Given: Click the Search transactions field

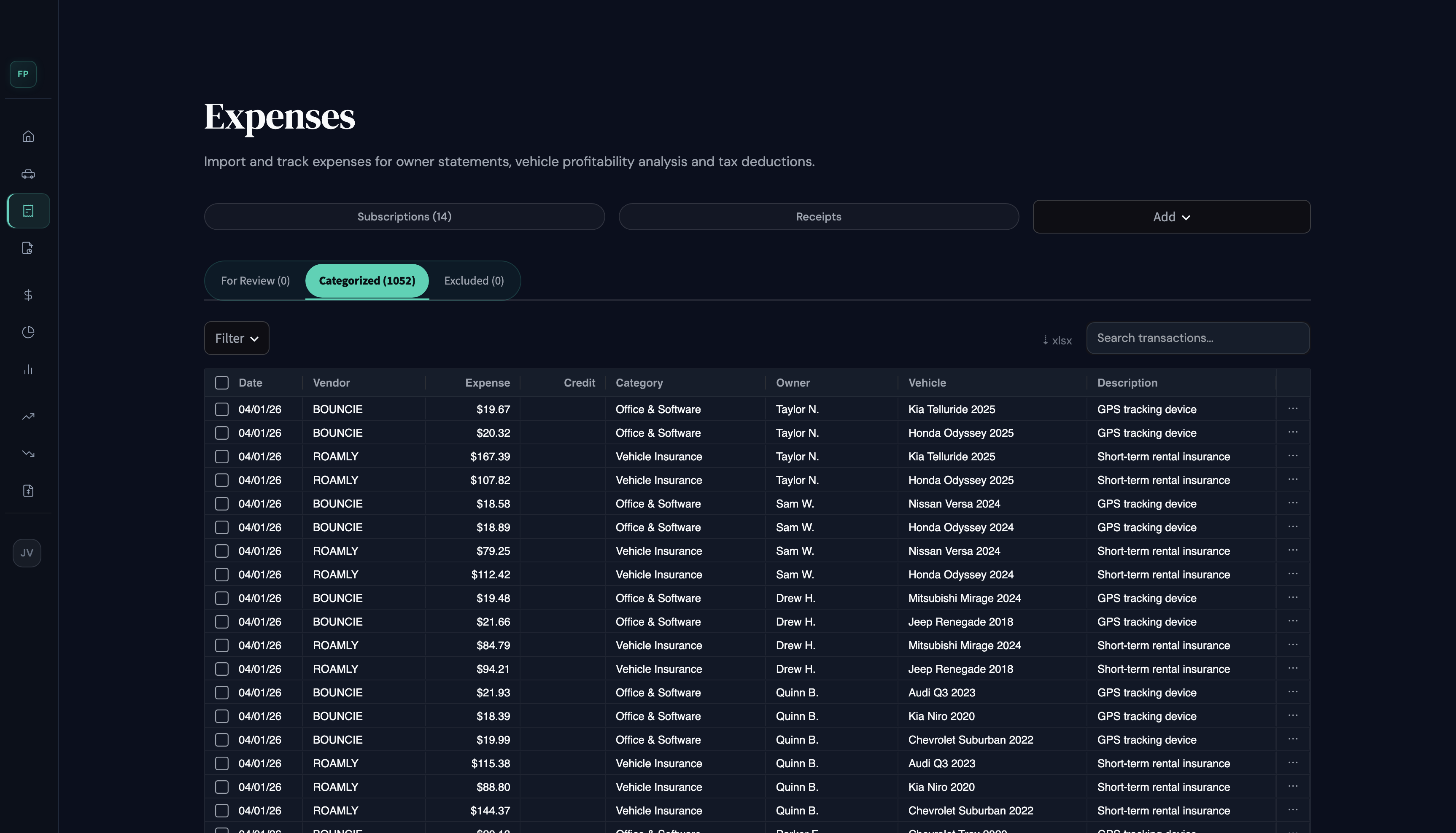Looking at the screenshot, I should (1197, 338).
